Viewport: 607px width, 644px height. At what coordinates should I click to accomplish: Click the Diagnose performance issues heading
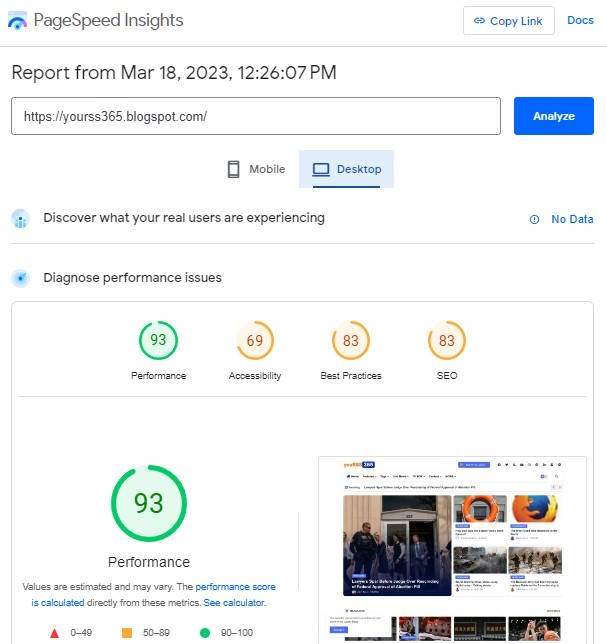click(132, 278)
